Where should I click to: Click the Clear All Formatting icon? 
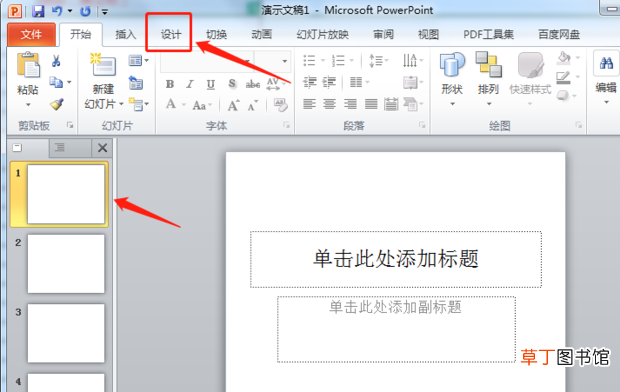pos(280,105)
